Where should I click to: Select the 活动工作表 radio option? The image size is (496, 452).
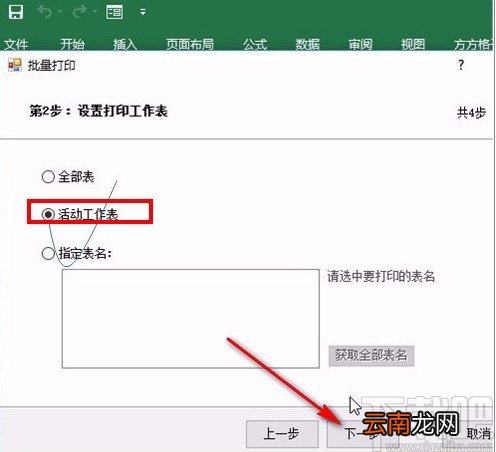80,214
